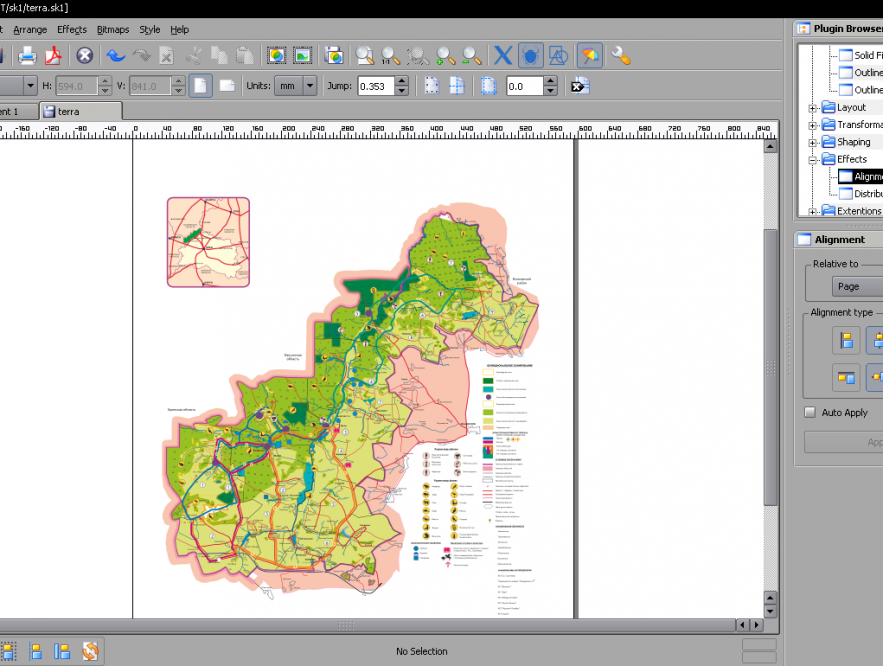Click the Apply button in Alignment panel

tap(844, 442)
